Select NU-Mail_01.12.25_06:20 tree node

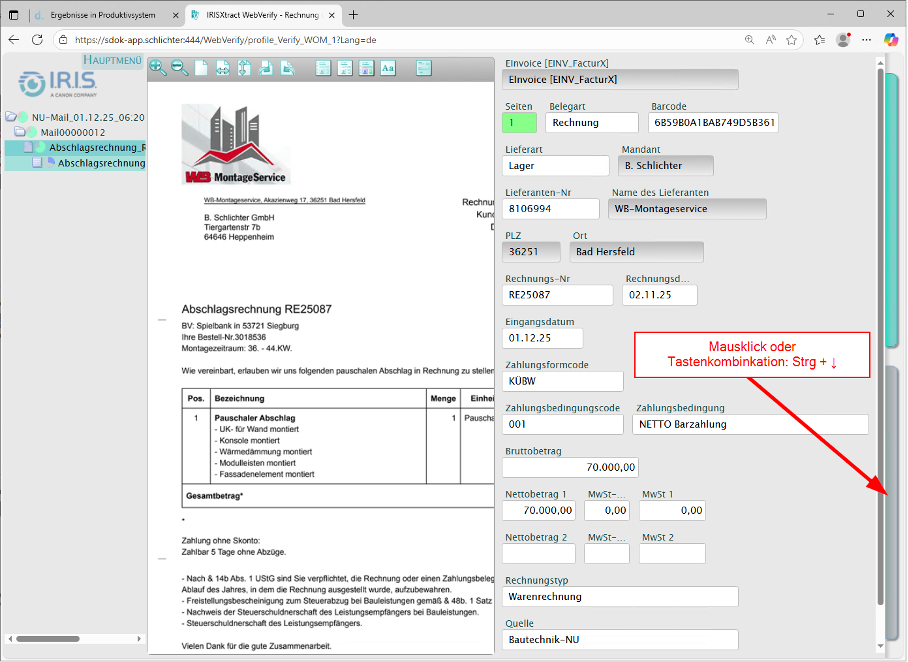click(x=88, y=117)
